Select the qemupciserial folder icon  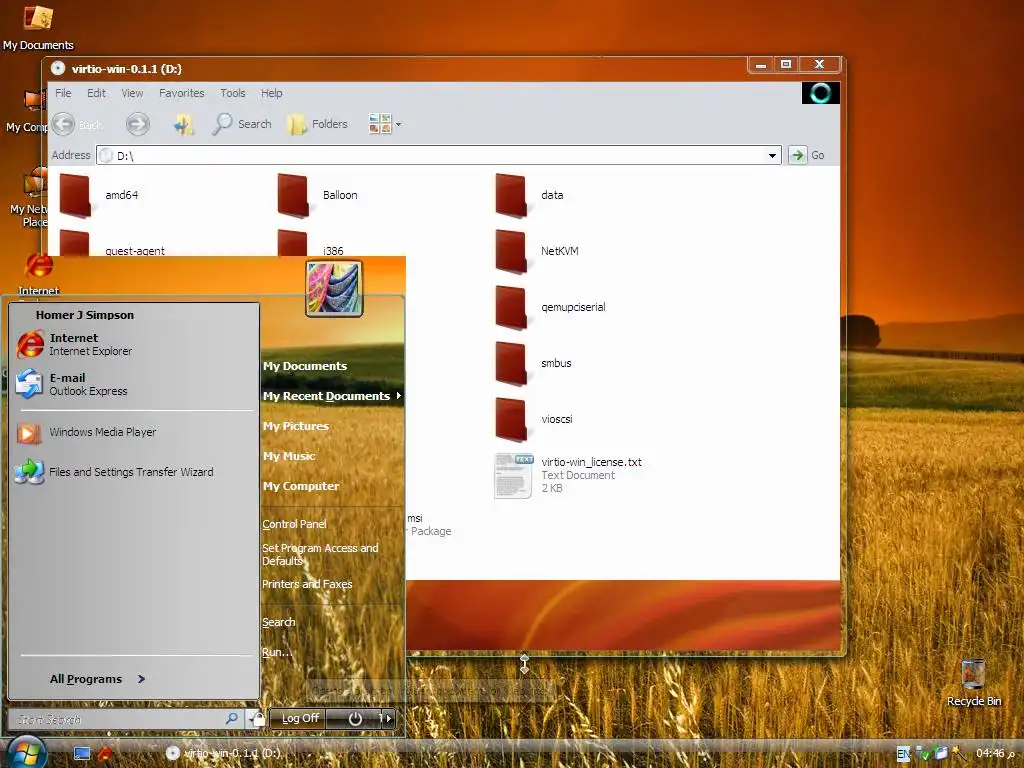(x=511, y=308)
